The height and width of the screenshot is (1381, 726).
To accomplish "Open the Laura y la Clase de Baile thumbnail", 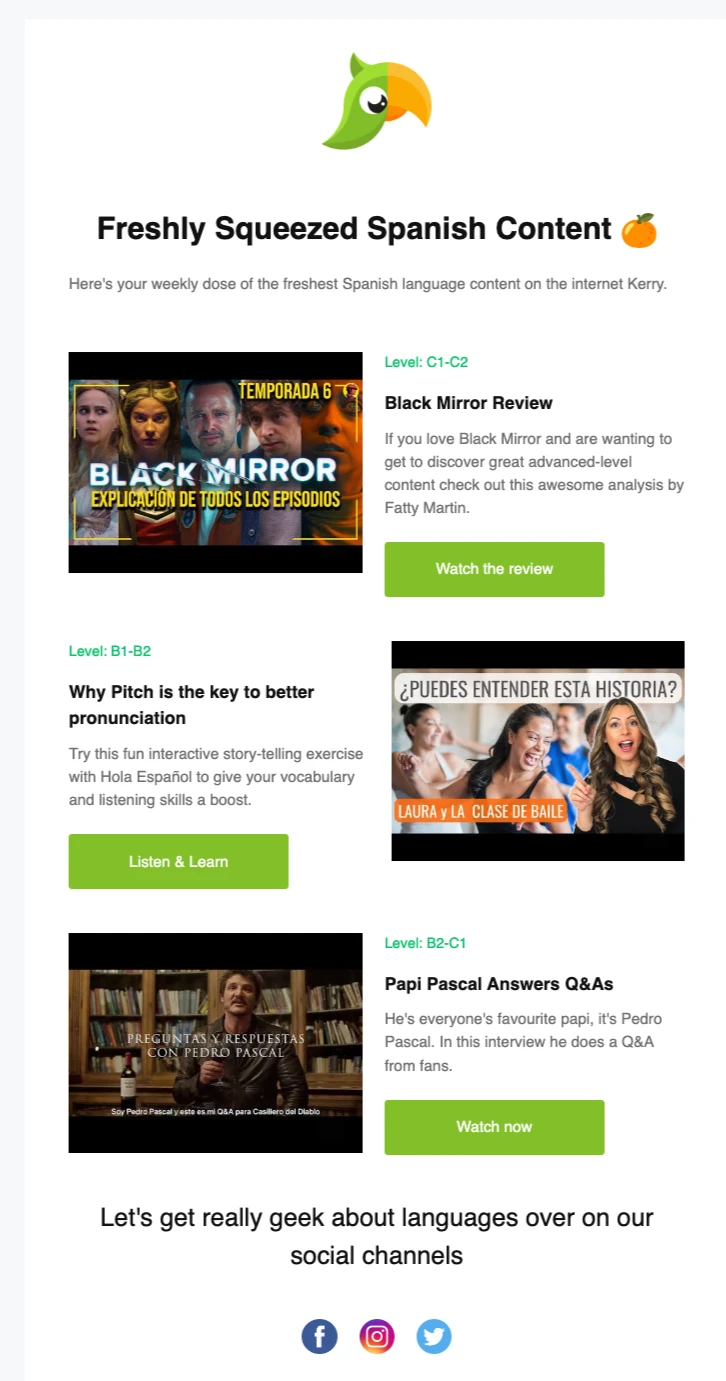I will [x=538, y=750].
